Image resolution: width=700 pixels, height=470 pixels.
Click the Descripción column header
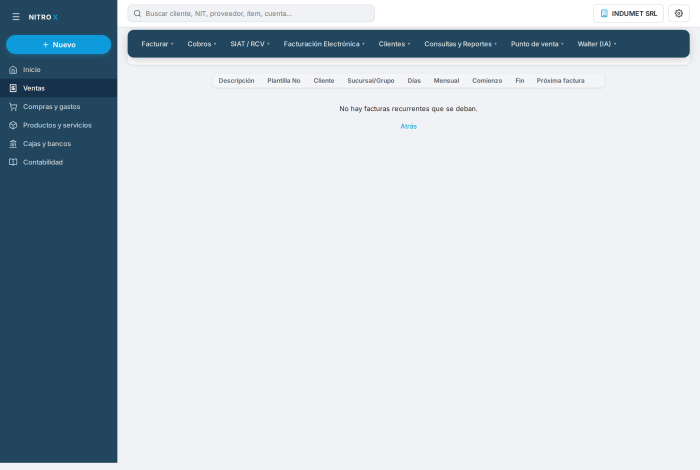(236, 81)
